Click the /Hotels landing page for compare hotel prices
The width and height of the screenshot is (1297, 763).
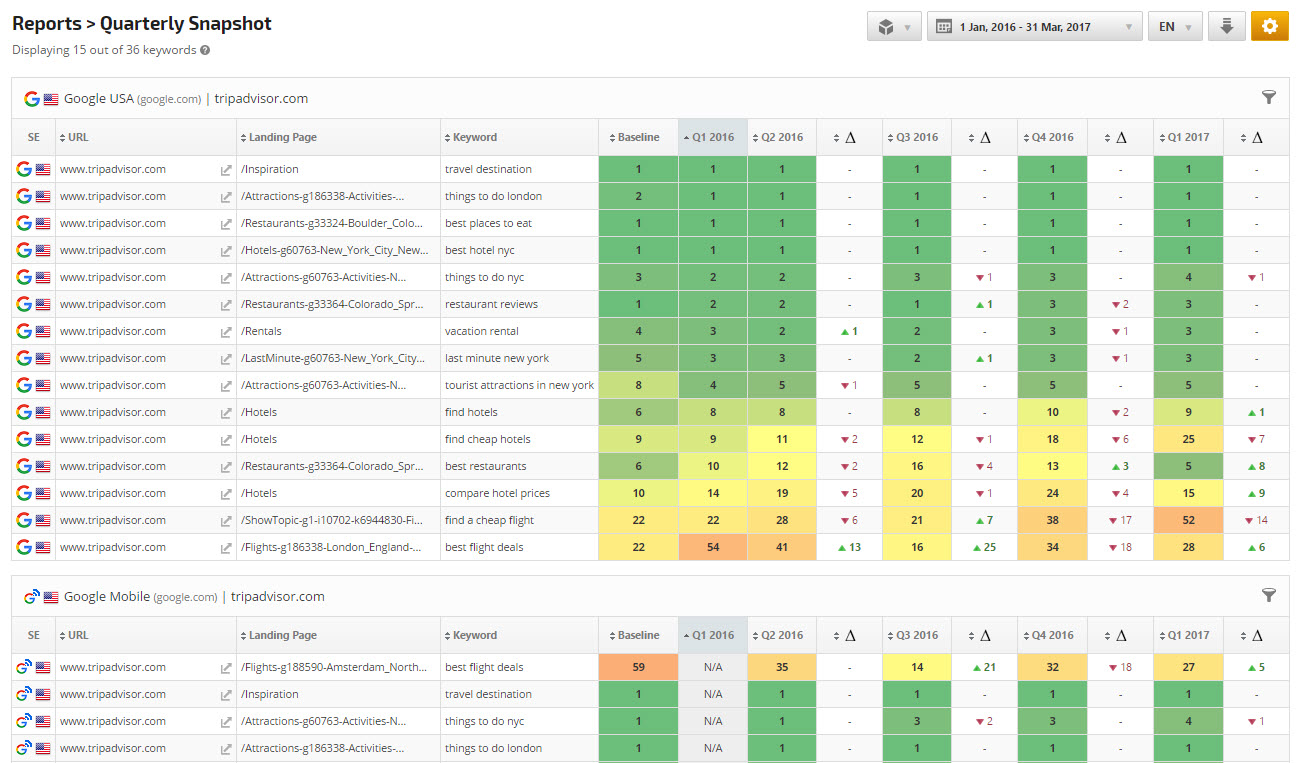pyautogui.click(x=259, y=493)
